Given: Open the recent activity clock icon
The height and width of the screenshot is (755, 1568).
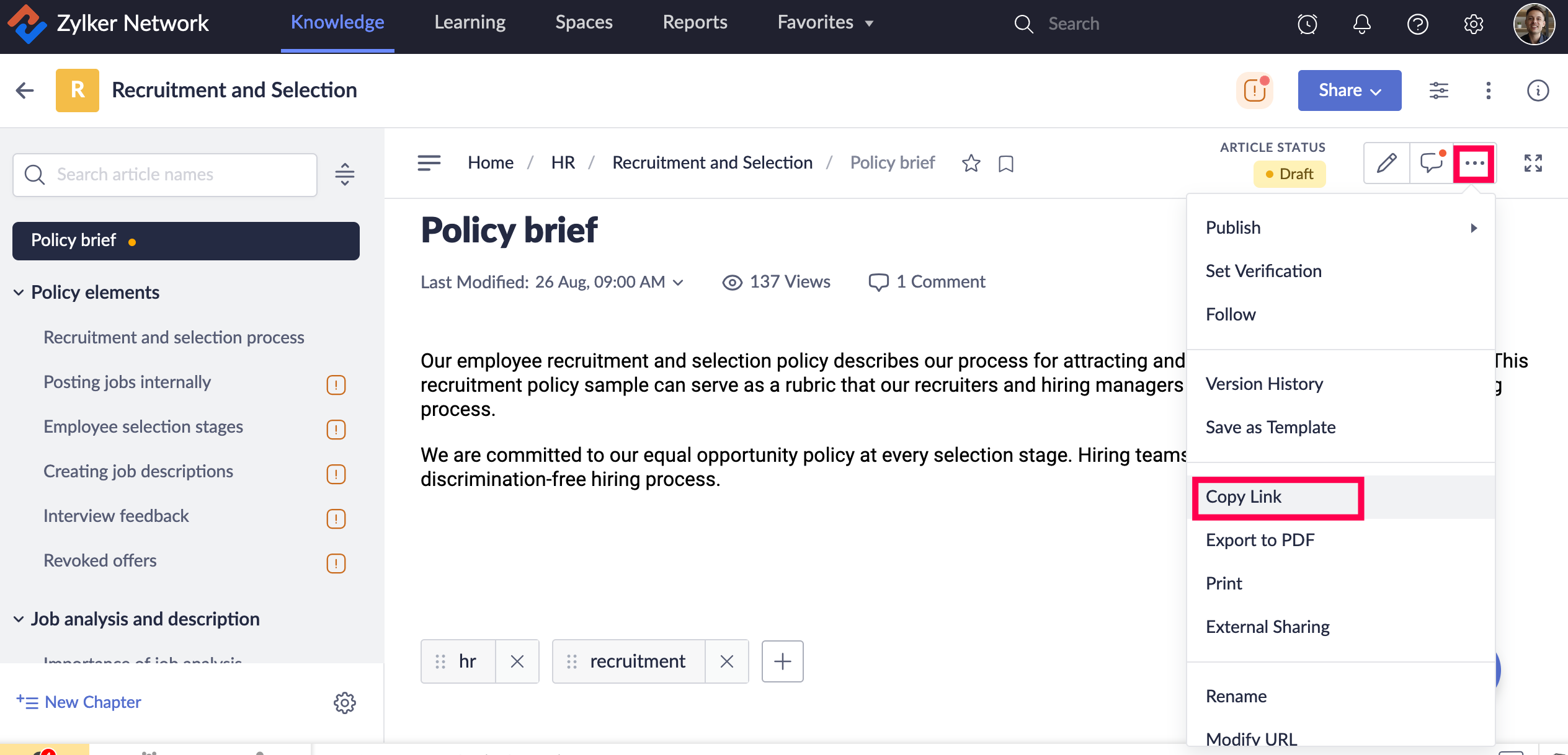Looking at the screenshot, I should [1307, 24].
